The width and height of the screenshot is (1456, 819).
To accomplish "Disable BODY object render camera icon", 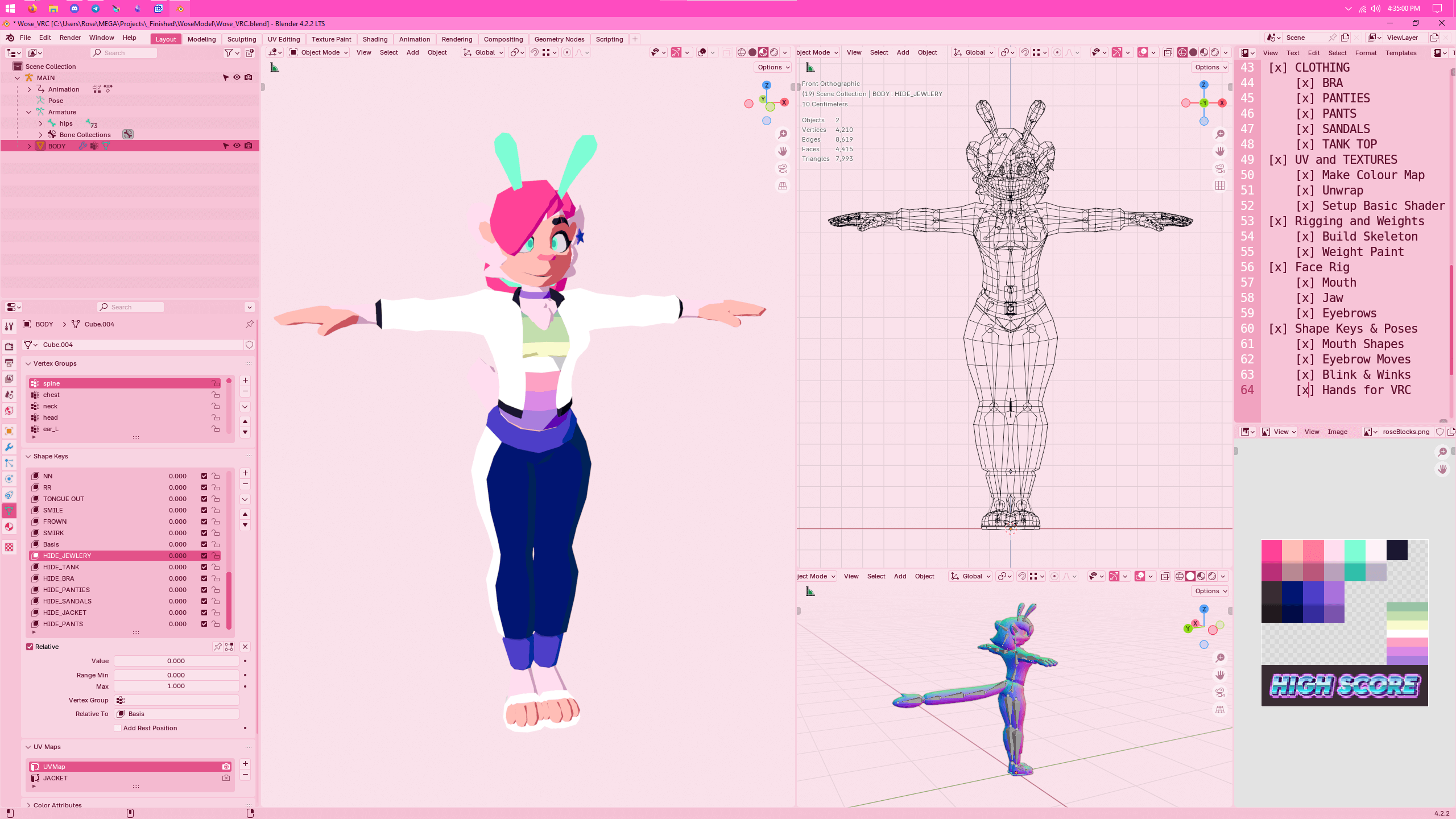I will 249,146.
